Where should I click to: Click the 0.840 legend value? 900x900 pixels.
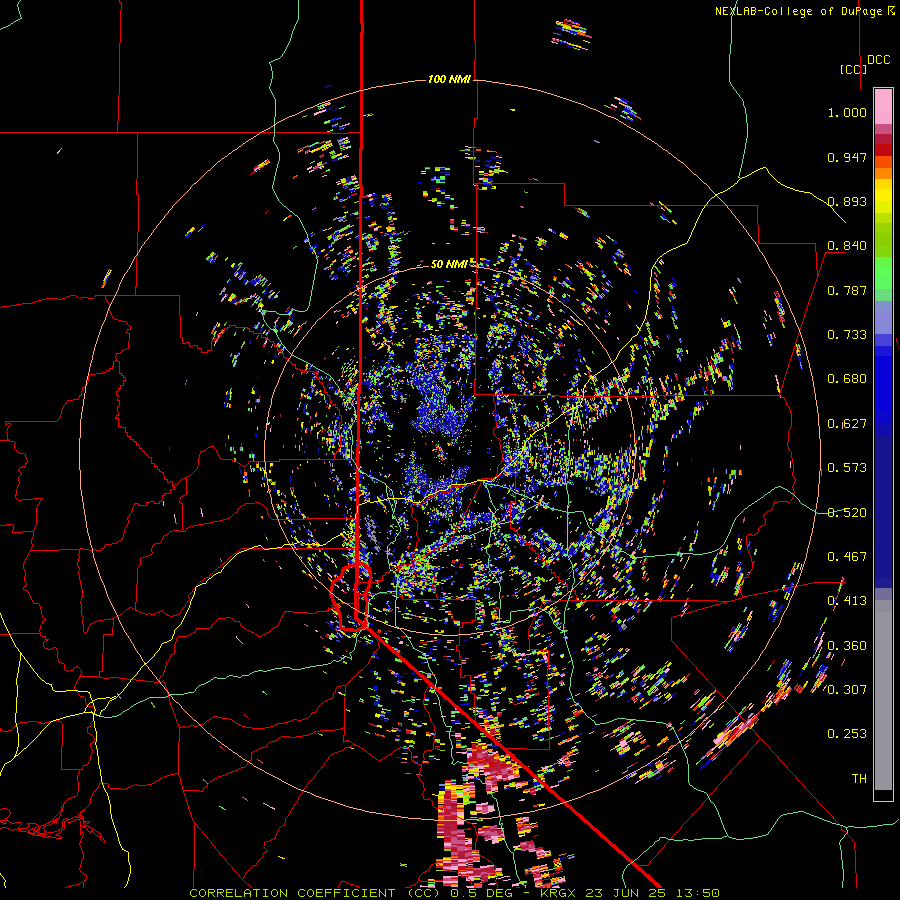tap(847, 246)
